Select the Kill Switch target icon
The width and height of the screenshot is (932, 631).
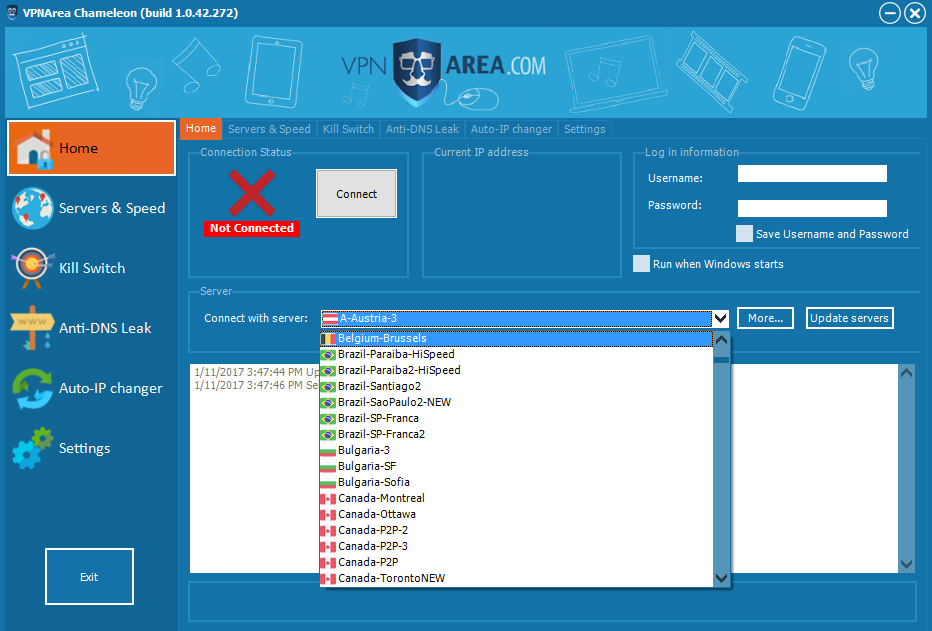point(33,268)
